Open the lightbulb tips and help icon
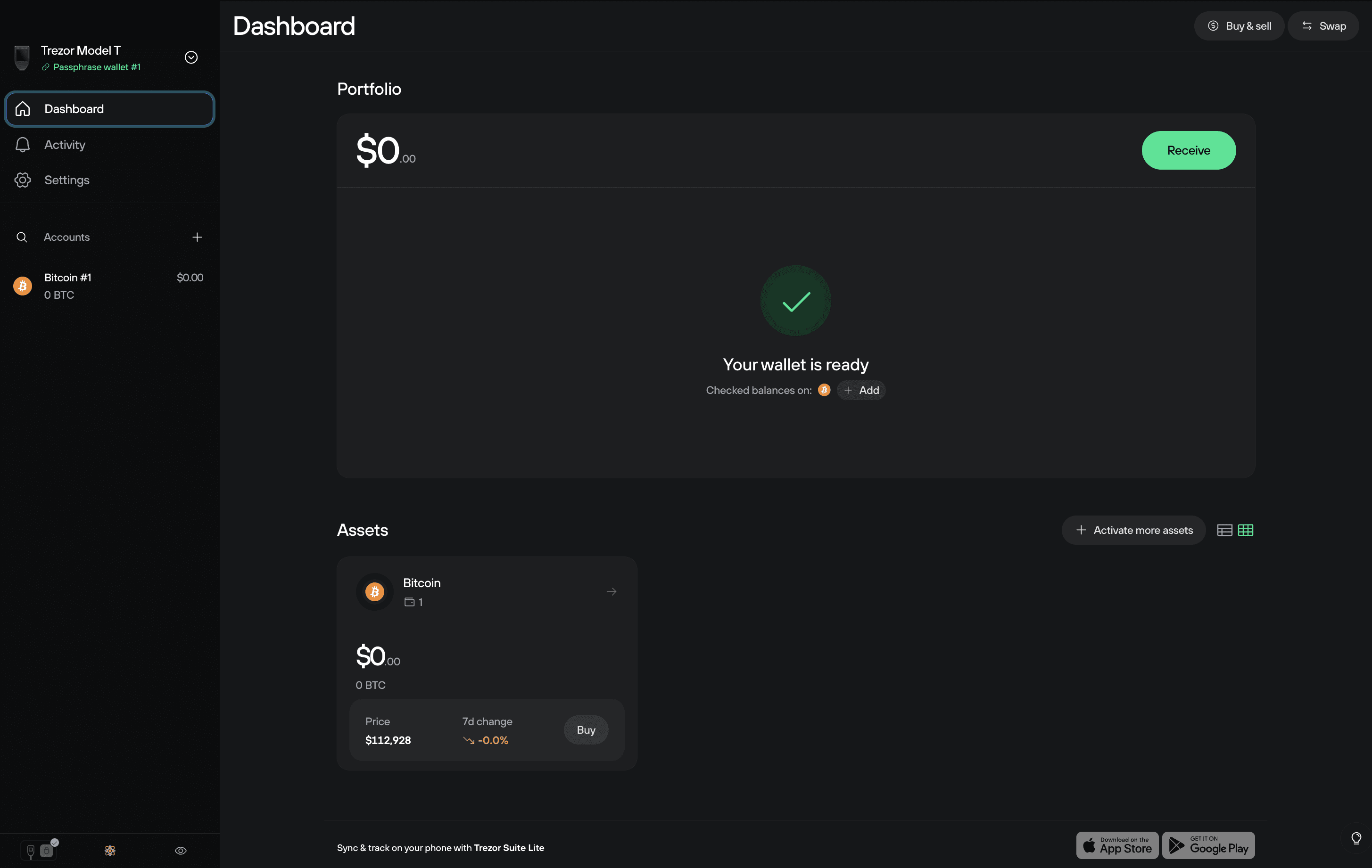This screenshot has width=1372, height=868. coord(1356,838)
